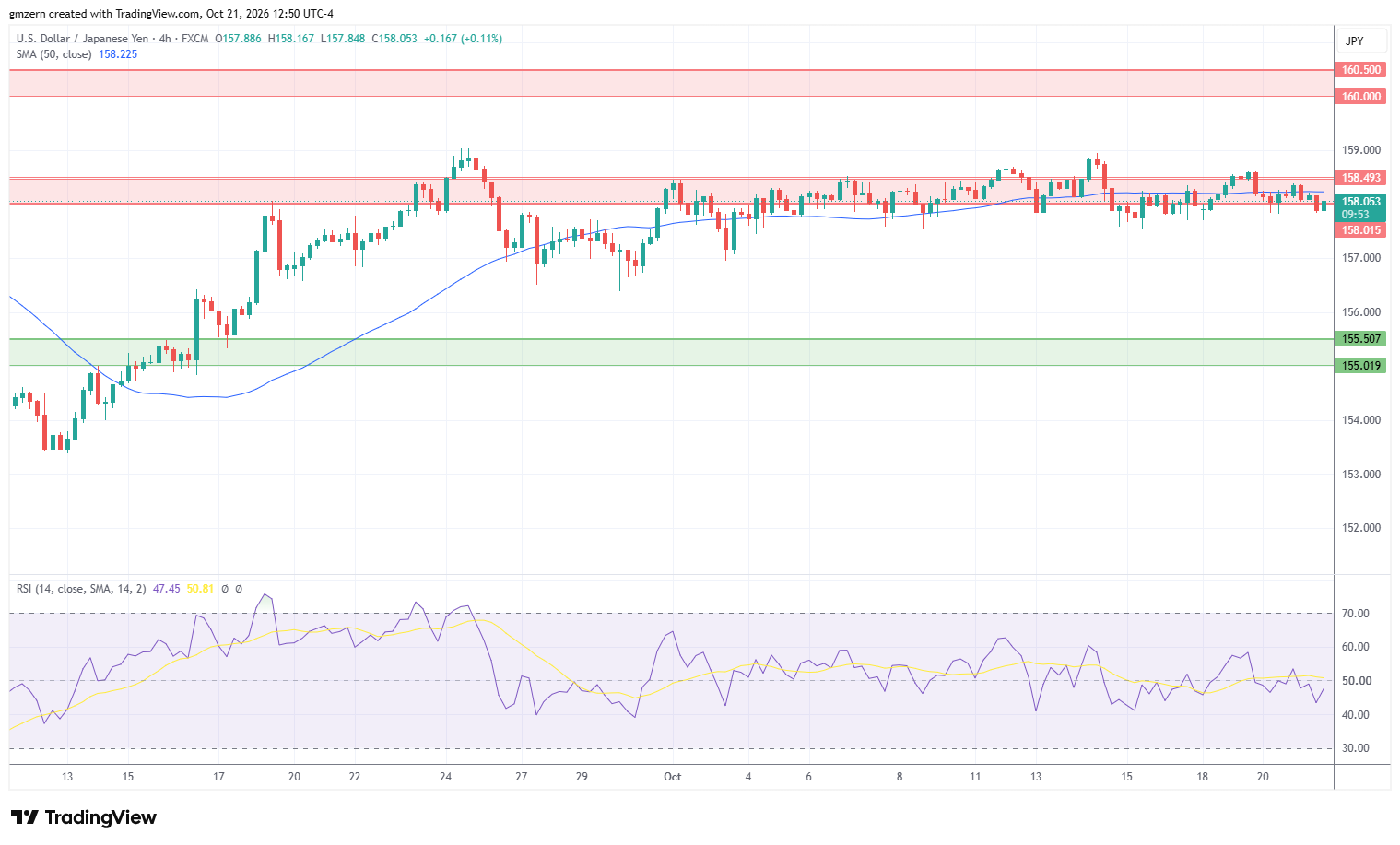Click the 152.000 price axis tick
The width and height of the screenshot is (1400, 845).
[1360, 528]
